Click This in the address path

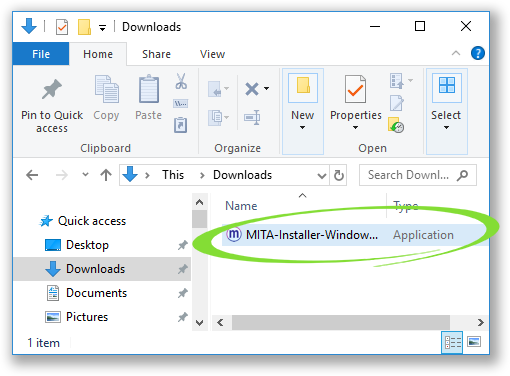[x=173, y=175]
